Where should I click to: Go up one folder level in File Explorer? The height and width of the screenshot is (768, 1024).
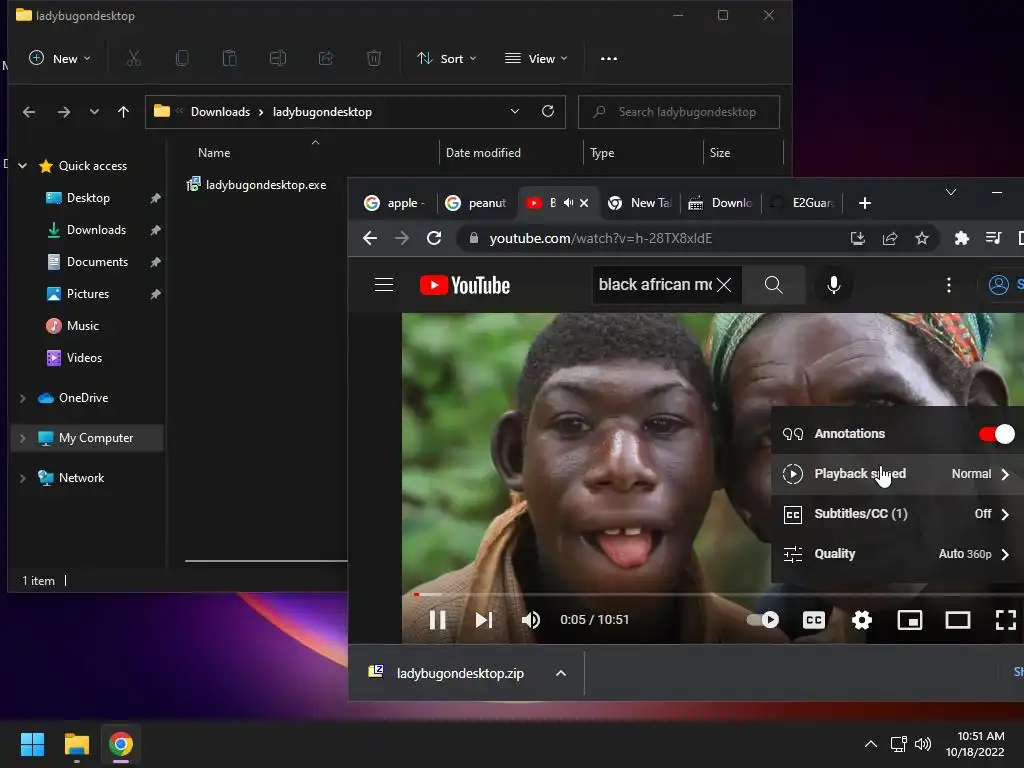click(x=123, y=112)
